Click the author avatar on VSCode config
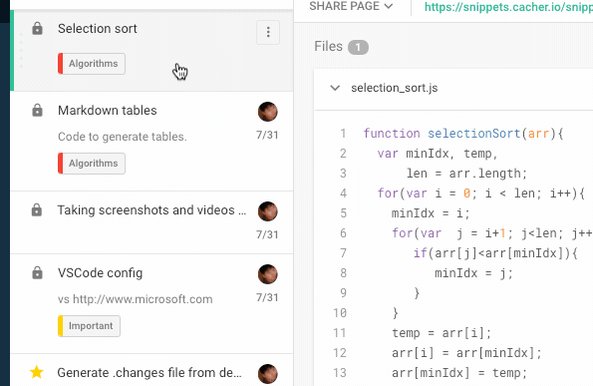Screen dimensions: 593x386 point(268,274)
